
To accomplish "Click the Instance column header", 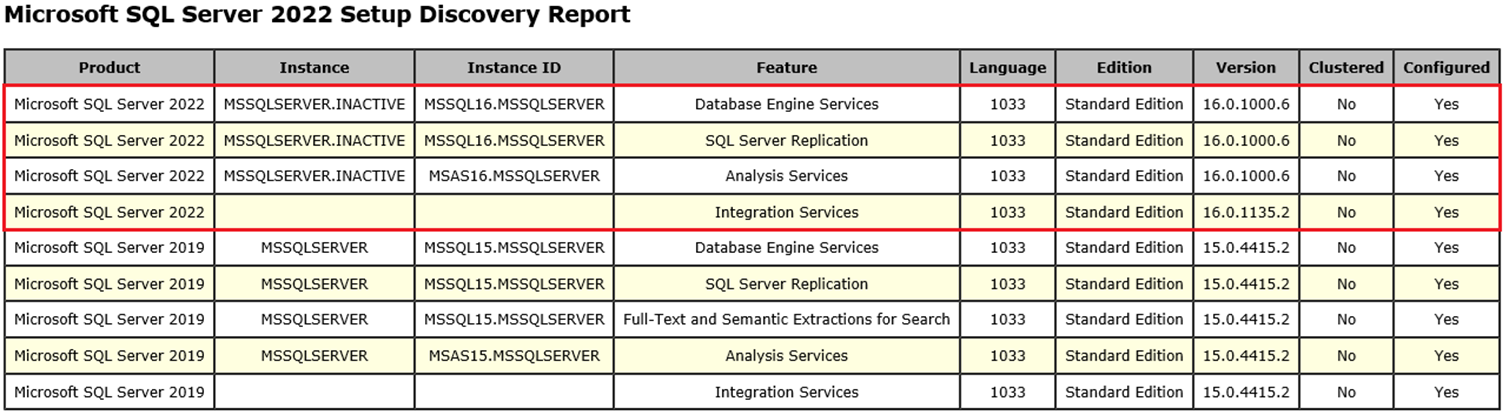I will coord(315,68).
